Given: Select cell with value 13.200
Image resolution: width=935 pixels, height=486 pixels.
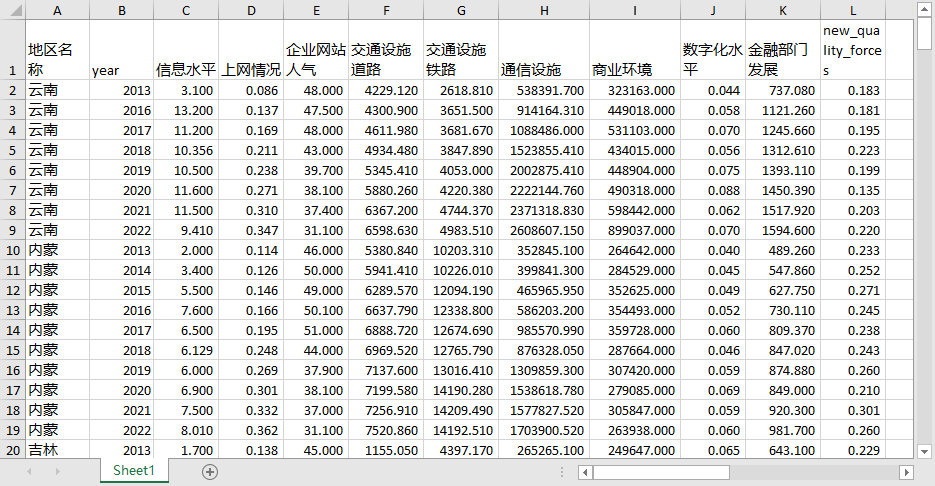Looking at the screenshot, I should pos(186,110).
